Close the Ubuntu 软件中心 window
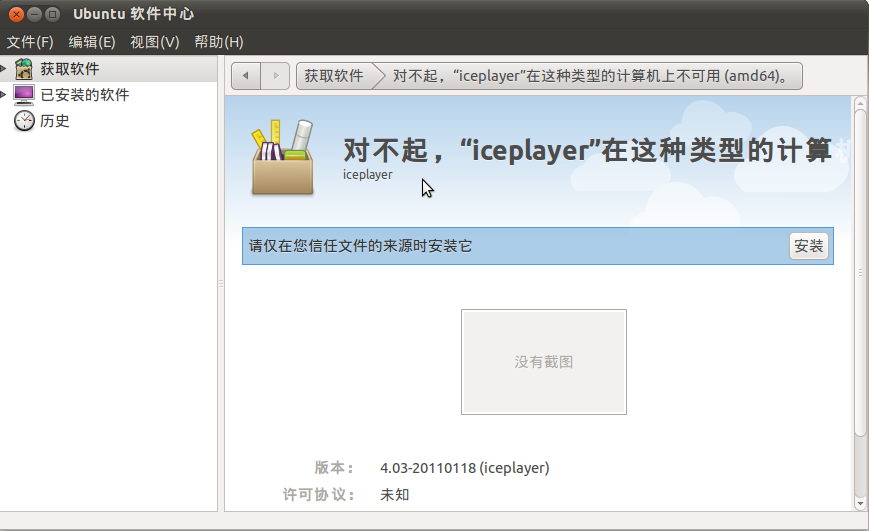The width and height of the screenshot is (869, 531). tap(16, 14)
